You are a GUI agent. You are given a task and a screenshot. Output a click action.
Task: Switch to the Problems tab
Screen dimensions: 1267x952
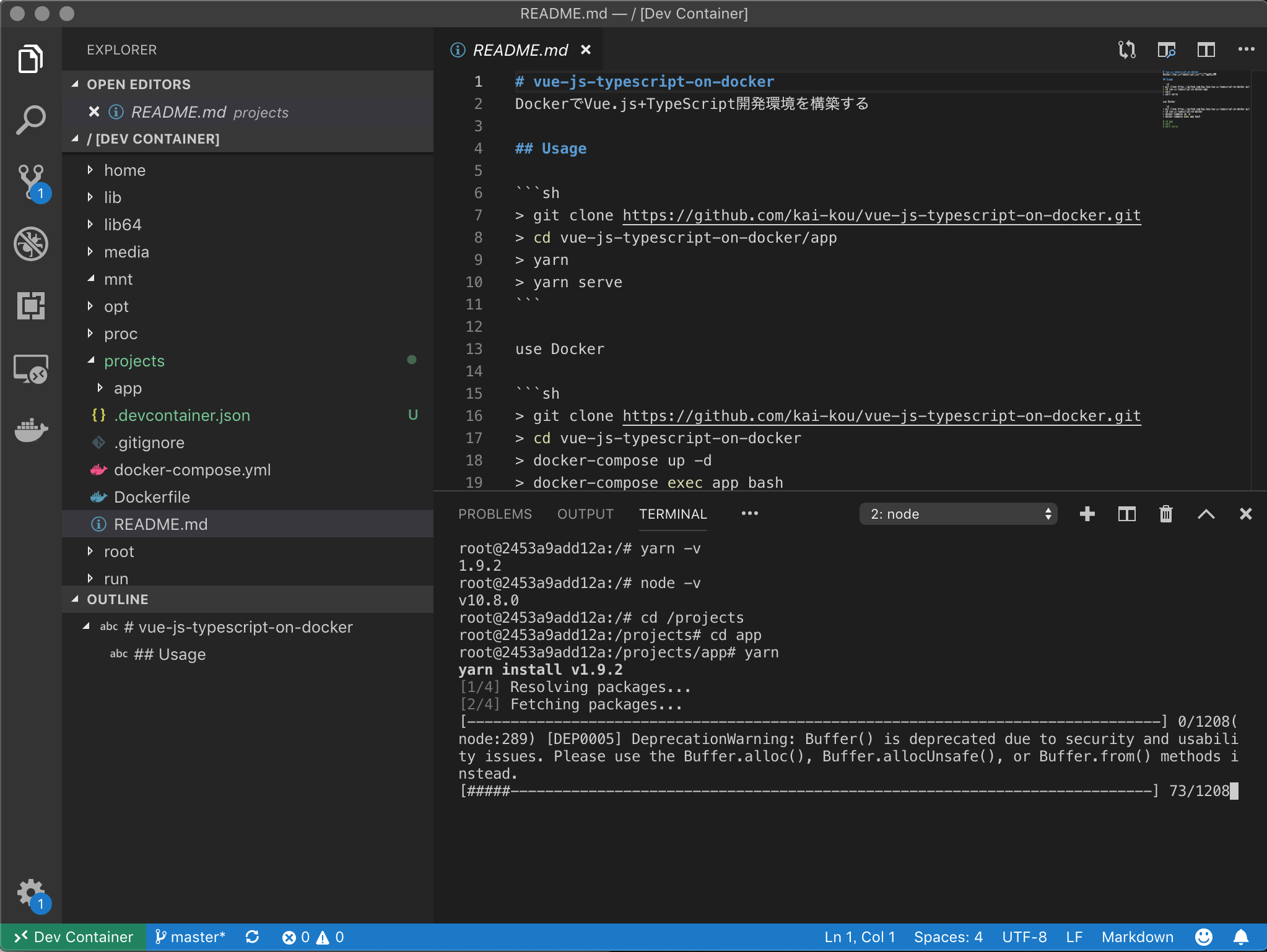click(495, 514)
